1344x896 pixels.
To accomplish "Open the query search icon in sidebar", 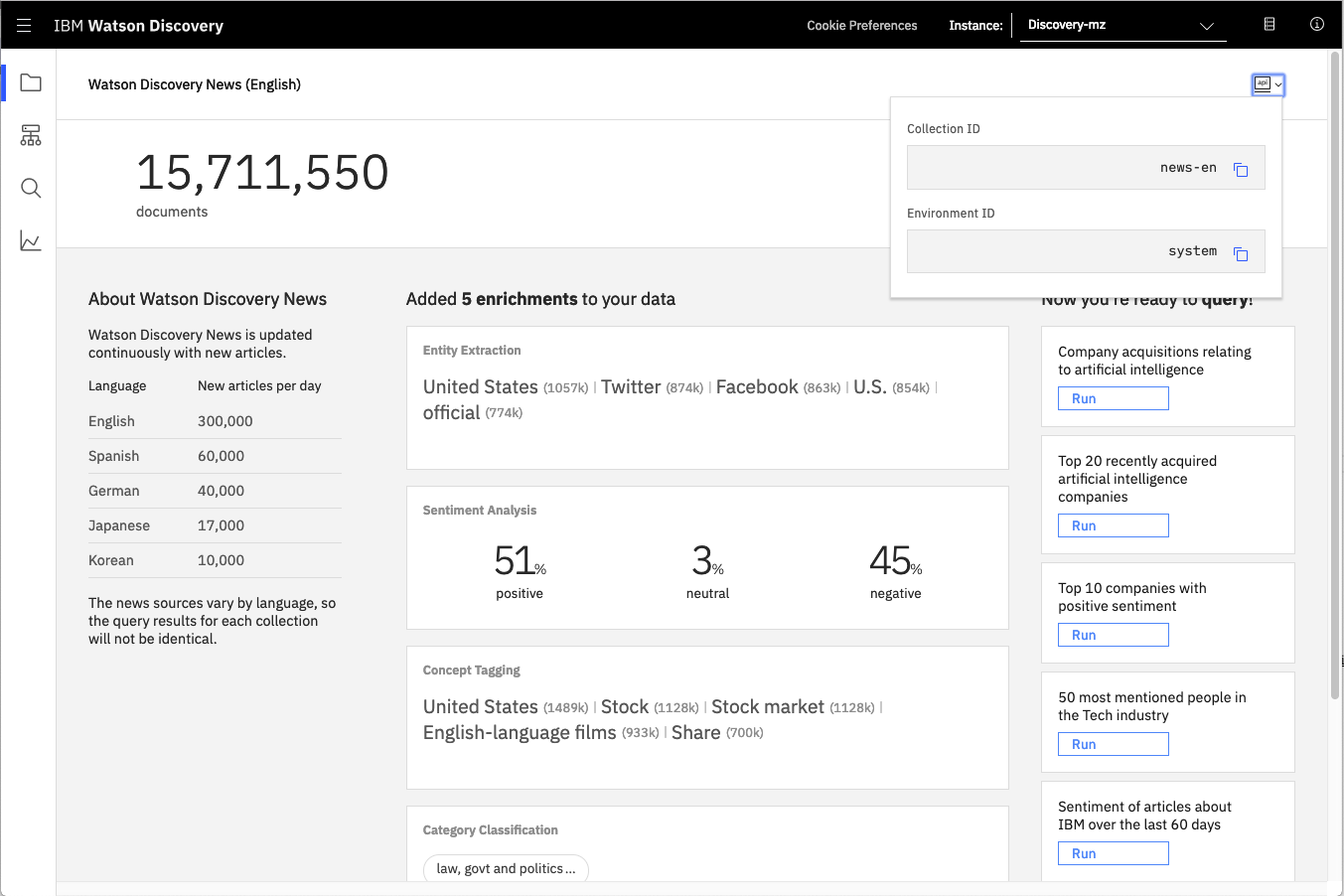I will click(31, 188).
